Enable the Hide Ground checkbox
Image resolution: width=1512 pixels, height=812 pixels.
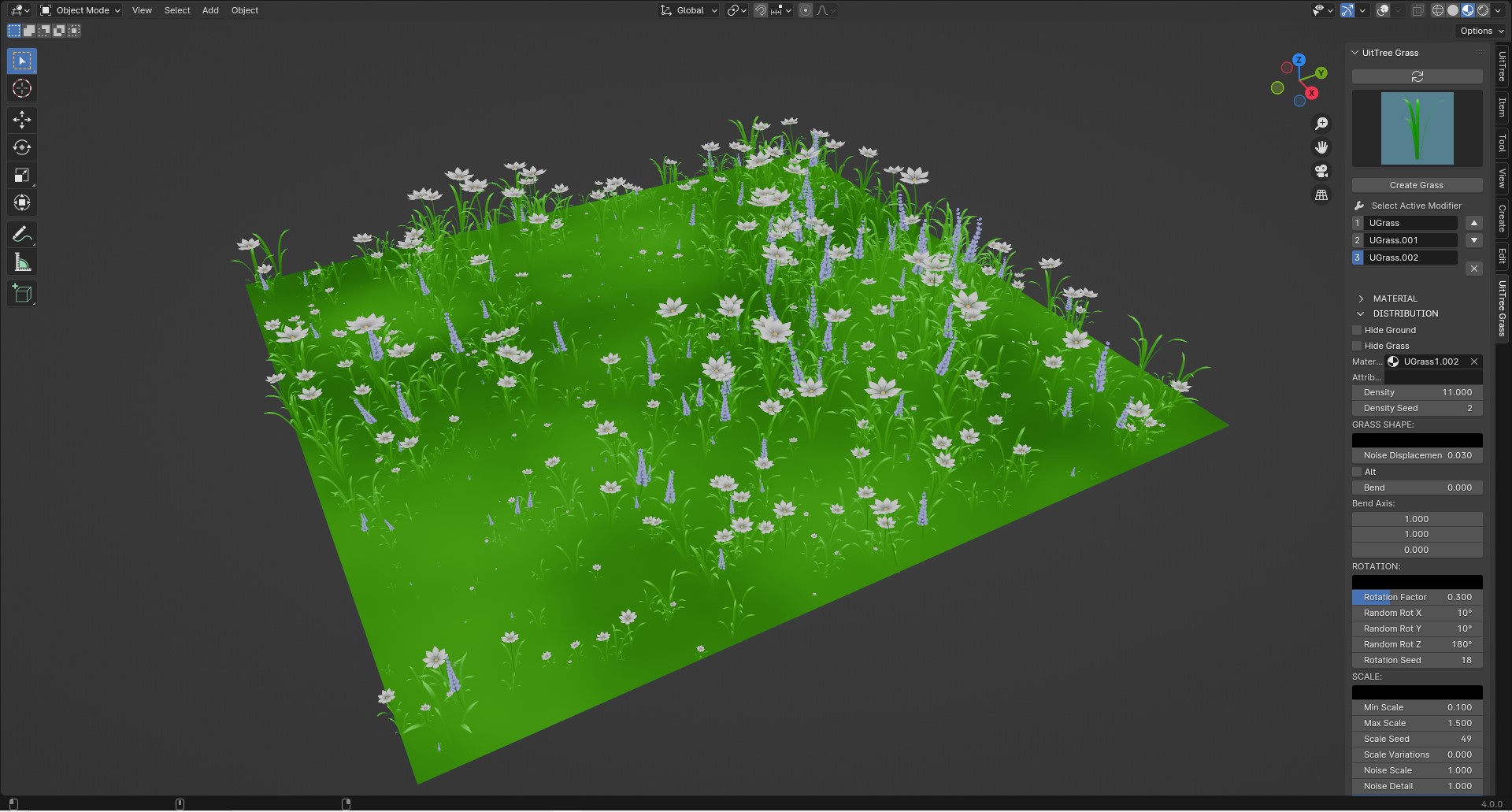1358,330
